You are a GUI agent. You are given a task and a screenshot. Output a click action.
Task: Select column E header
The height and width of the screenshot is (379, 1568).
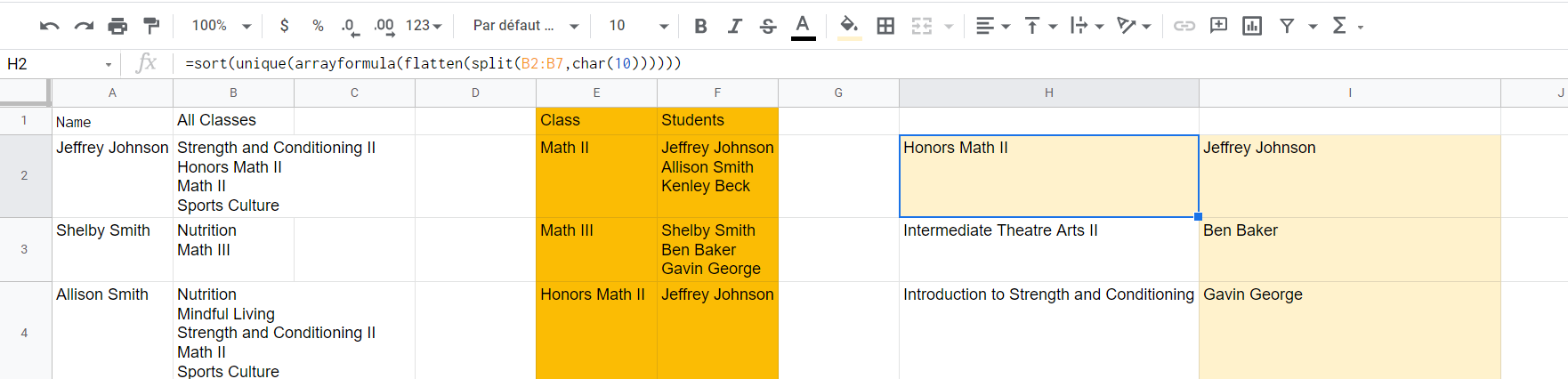click(x=596, y=93)
